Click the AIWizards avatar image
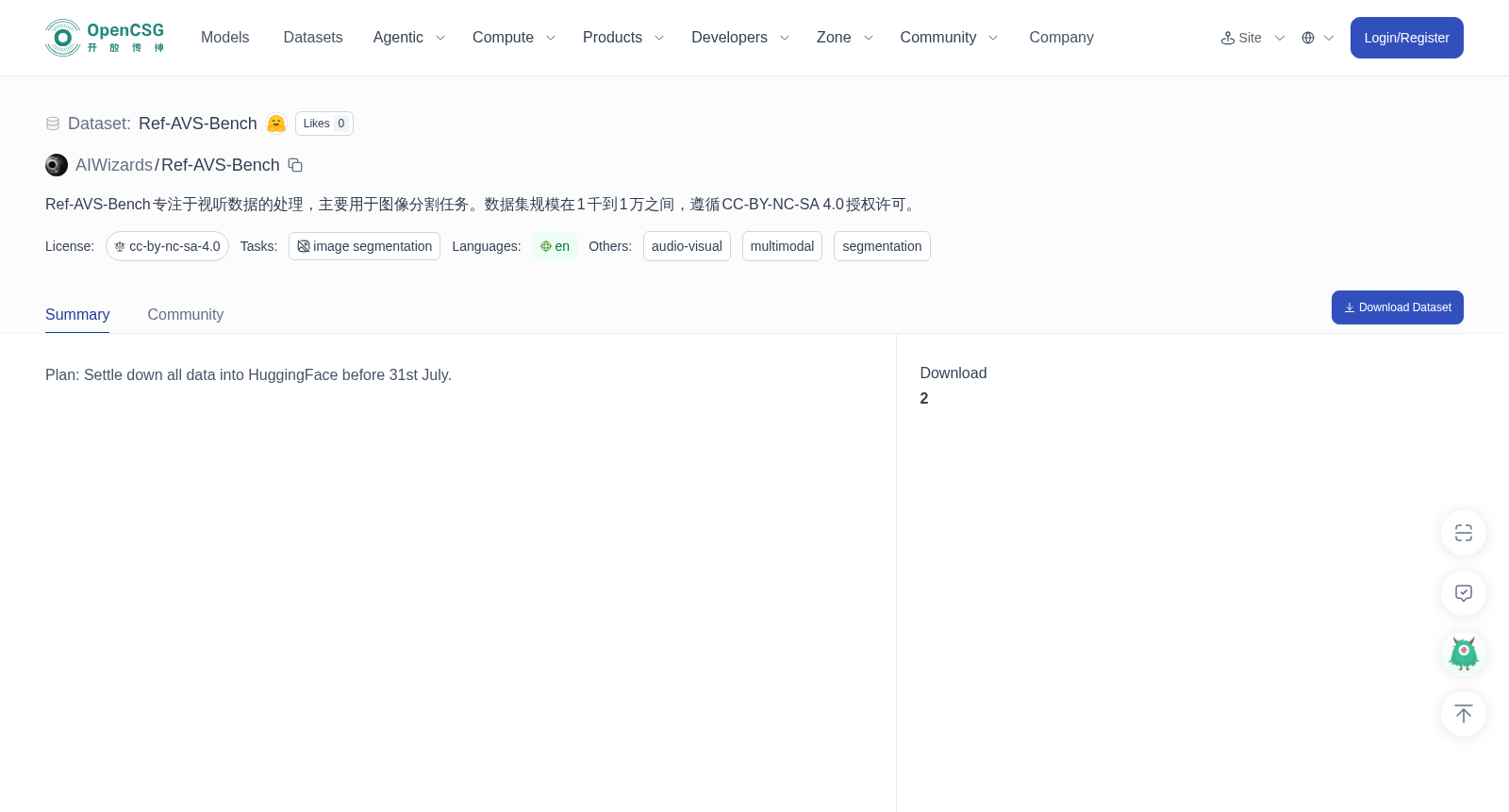Screen dimensions: 1509x812 coord(57,165)
